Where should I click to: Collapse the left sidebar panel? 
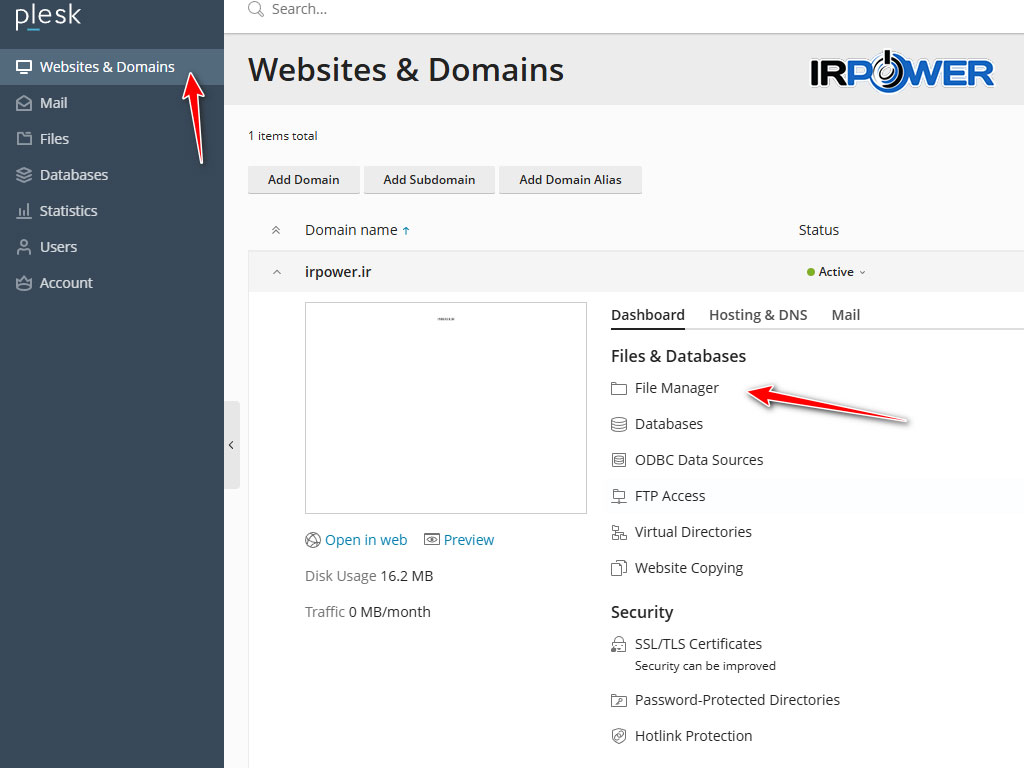(231, 445)
